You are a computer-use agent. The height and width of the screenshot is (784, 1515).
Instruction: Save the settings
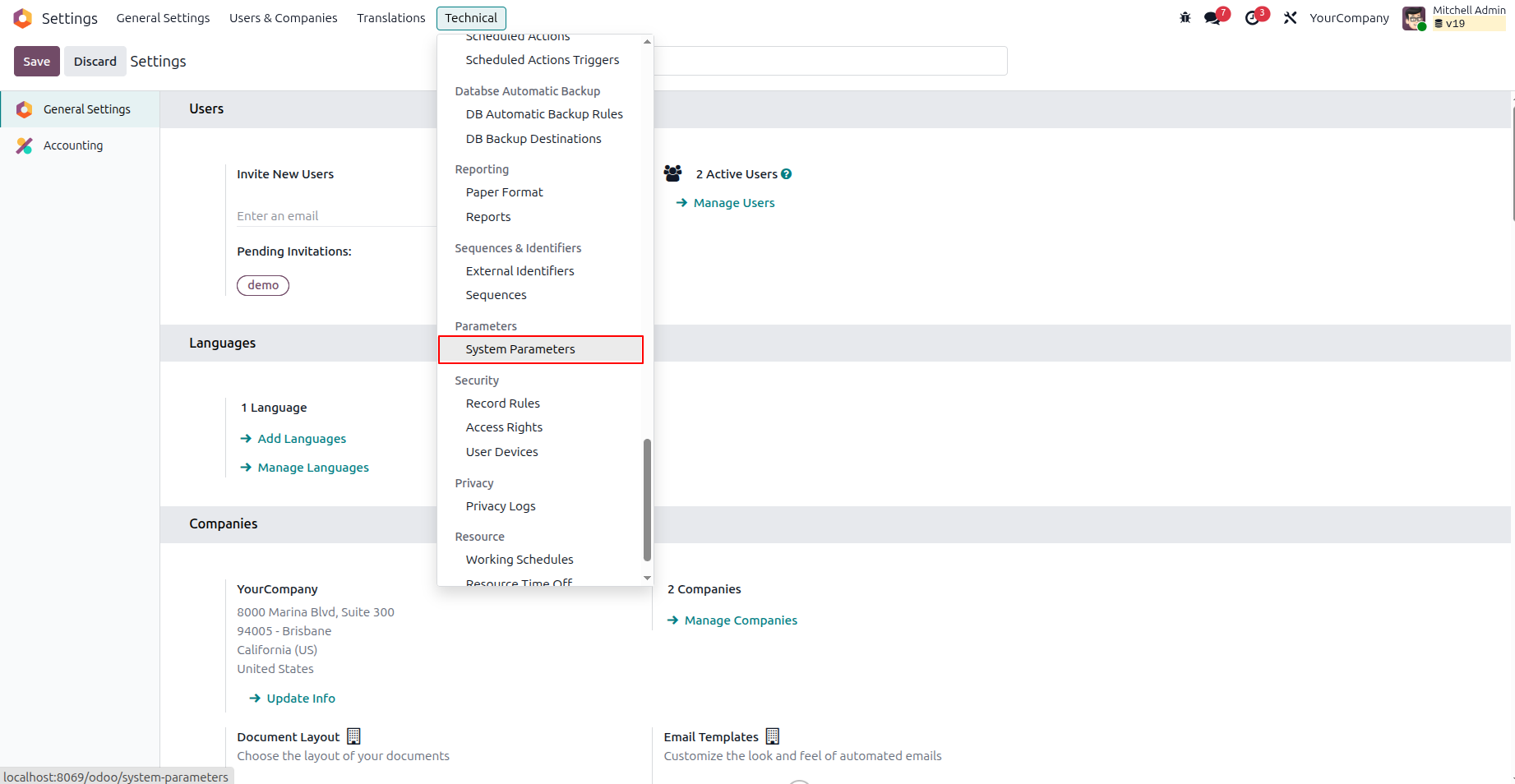pyautogui.click(x=37, y=62)
